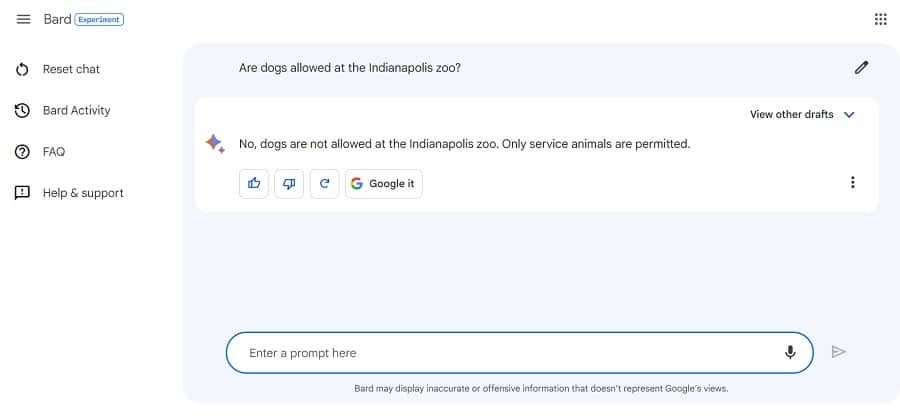The image size is (900, 419).
Task: Open FAQ from the sidebar
Action: [53, 152]
